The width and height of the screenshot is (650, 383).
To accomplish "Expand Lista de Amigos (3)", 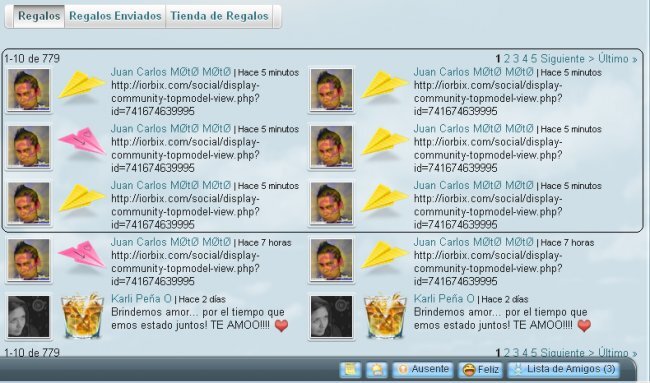I will (563, 369).
